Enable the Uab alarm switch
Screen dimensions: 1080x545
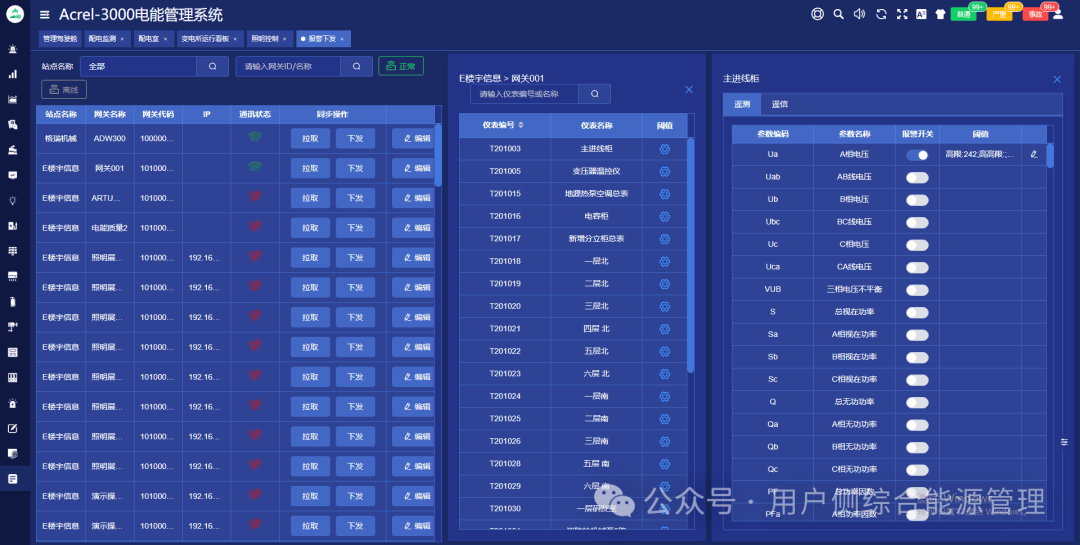pyautogui.click(x=917, y=178)
